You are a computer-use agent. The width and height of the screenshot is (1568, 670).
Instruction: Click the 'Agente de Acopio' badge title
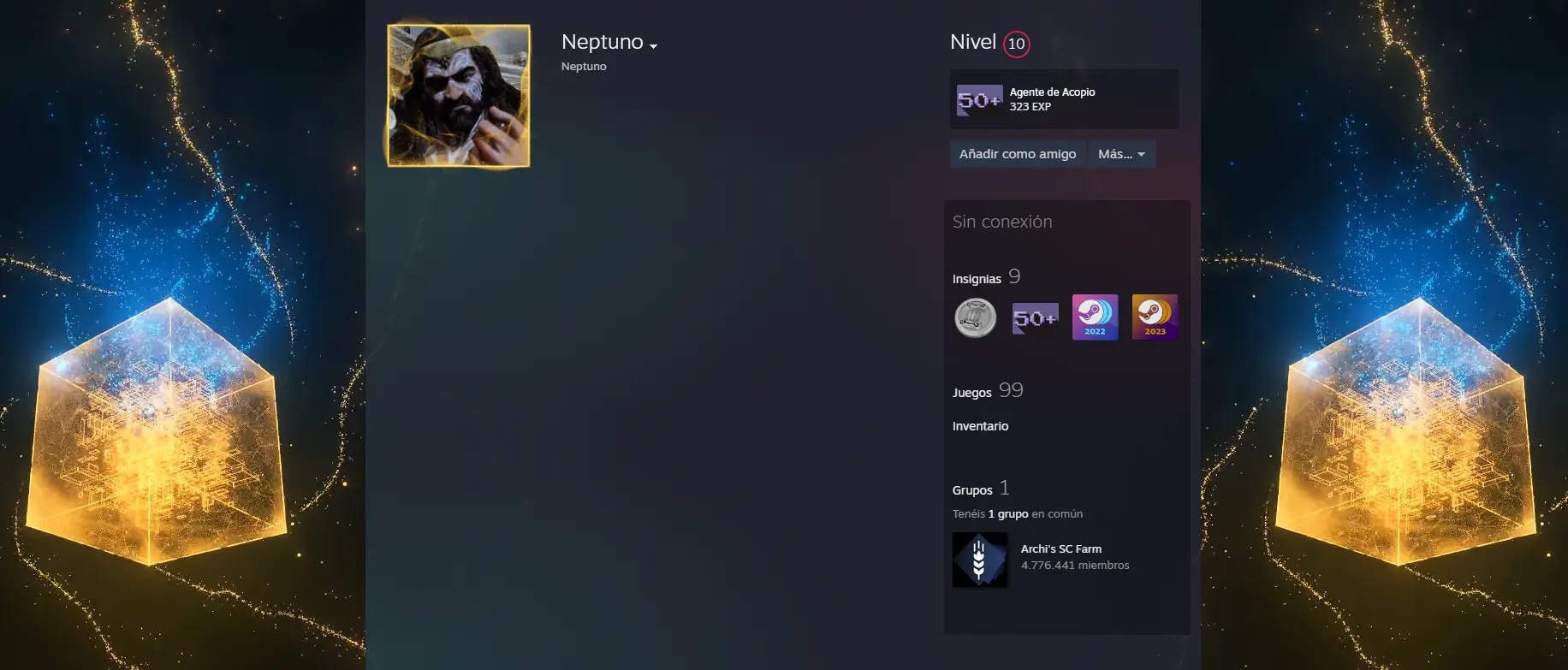(x=1052, y=92)
